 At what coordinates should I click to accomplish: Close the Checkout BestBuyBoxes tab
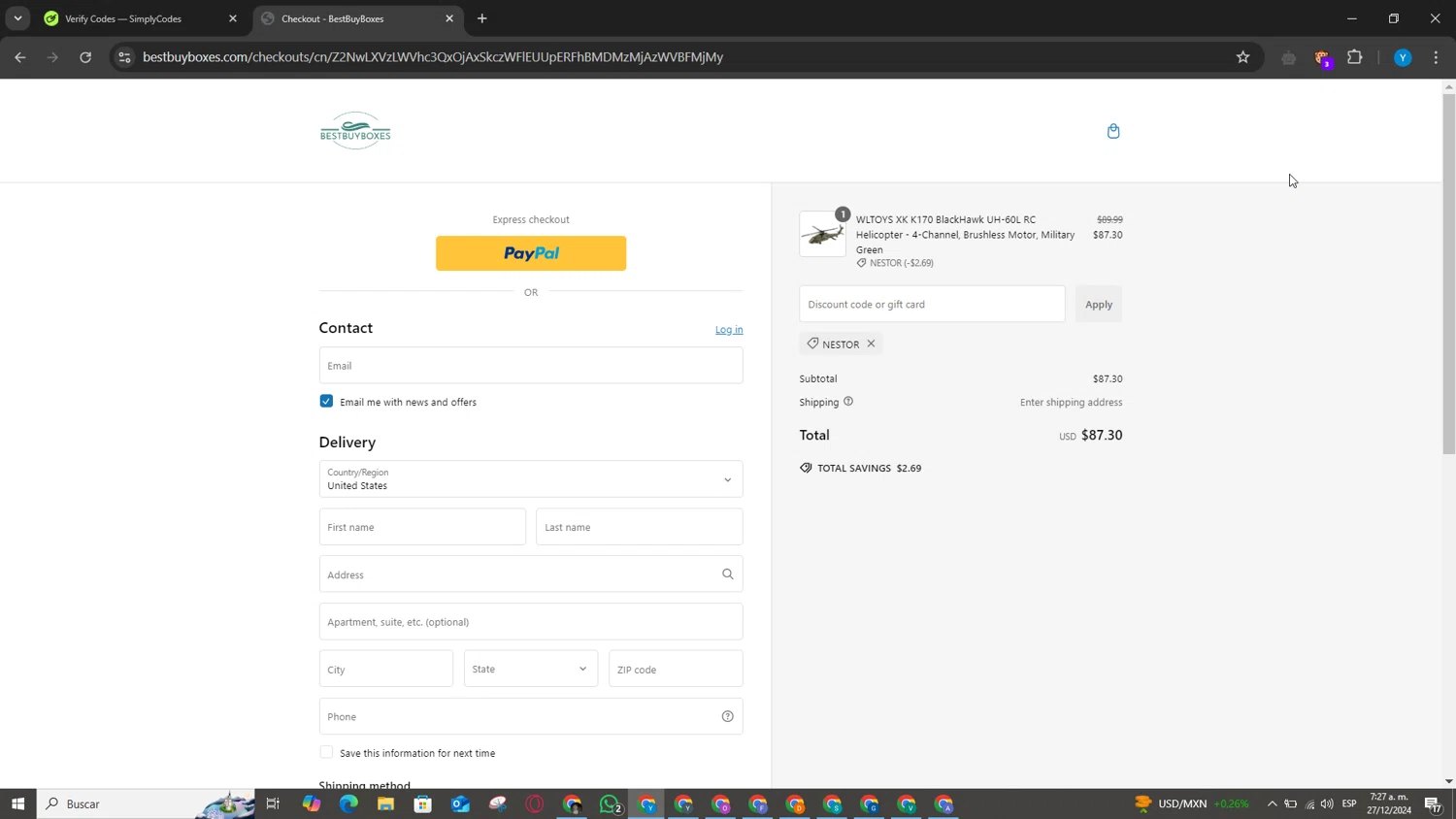449,18
